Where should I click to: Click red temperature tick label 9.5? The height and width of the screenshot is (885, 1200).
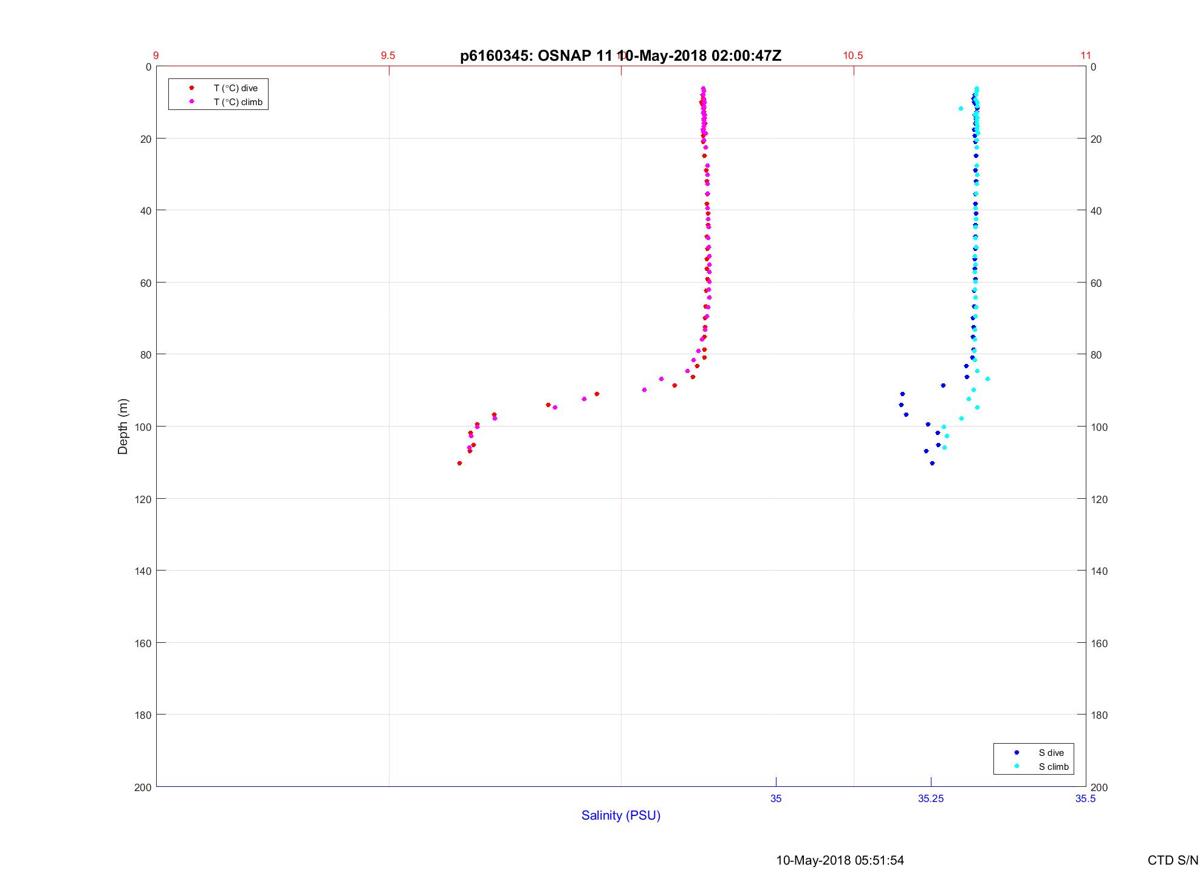click(x=388, y=56)
